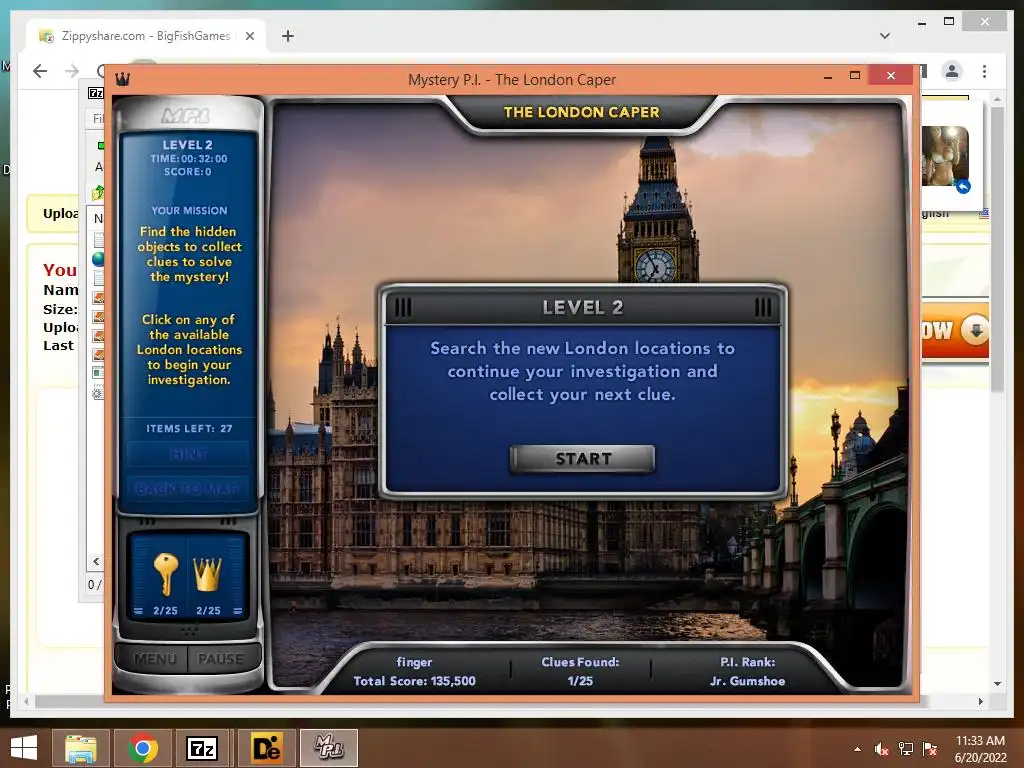The image size is (1024, 768).
Task: Click the 'ITEMS LEFT: 27' label
Action: point(189,428)
